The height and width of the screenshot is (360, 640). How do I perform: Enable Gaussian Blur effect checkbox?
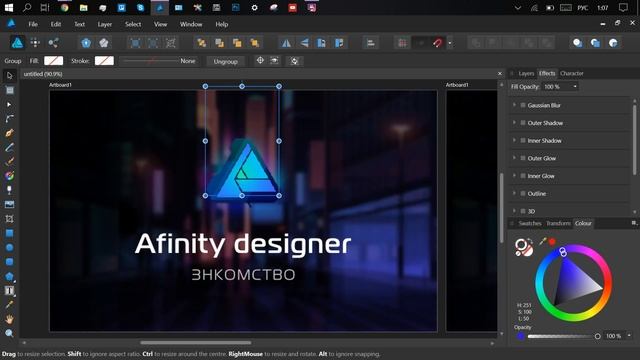point(523,105)
